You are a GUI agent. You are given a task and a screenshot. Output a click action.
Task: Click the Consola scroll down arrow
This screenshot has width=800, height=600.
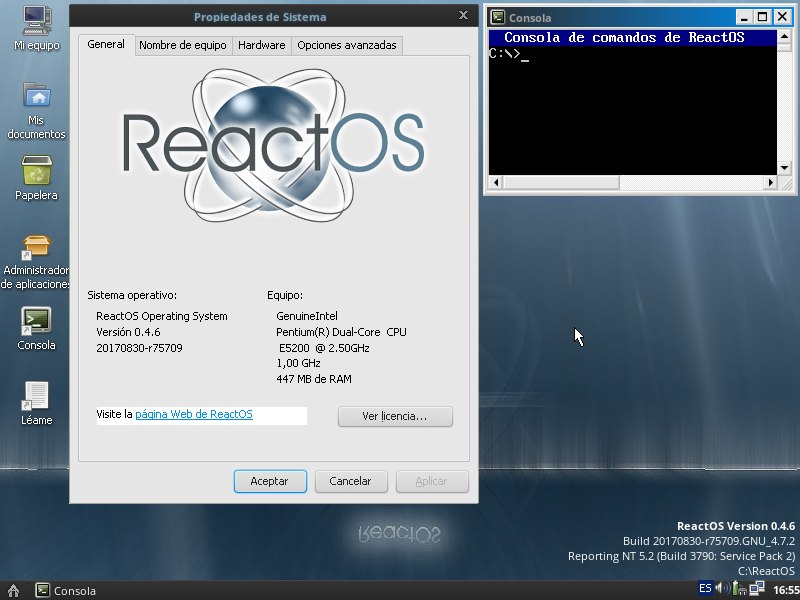click(784, 168)
